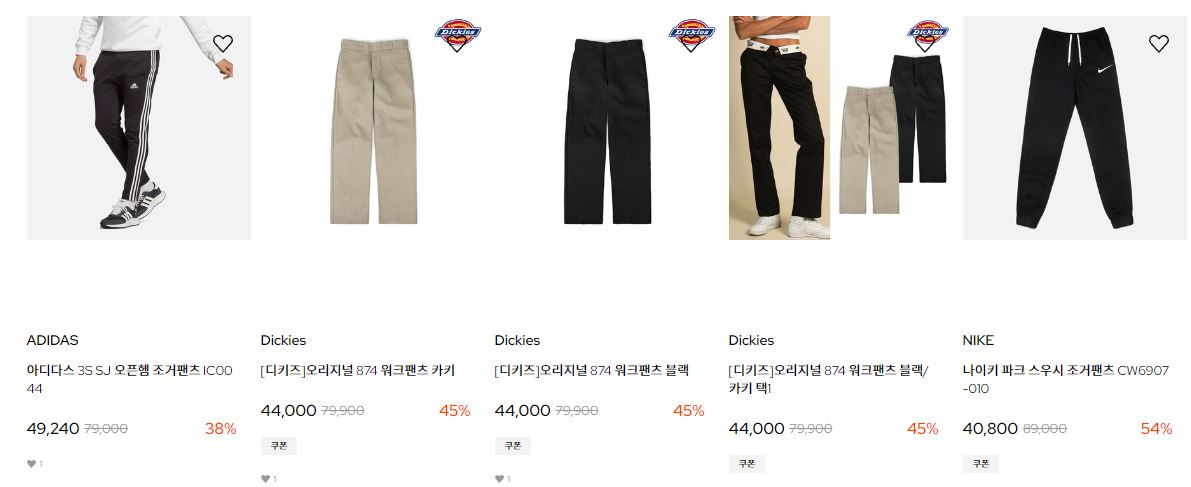Open the Nike black jogger product image
The image size is (1191, 487).
(x=1075, y=128)
